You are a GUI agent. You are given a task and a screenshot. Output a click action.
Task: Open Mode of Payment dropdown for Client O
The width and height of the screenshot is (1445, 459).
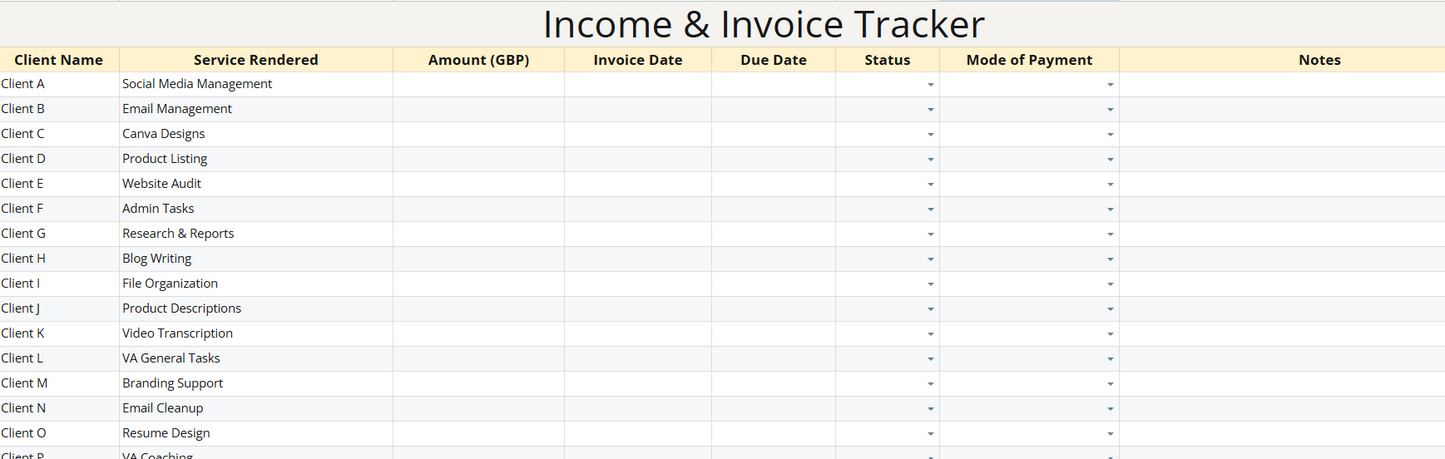coord(1110,435)
